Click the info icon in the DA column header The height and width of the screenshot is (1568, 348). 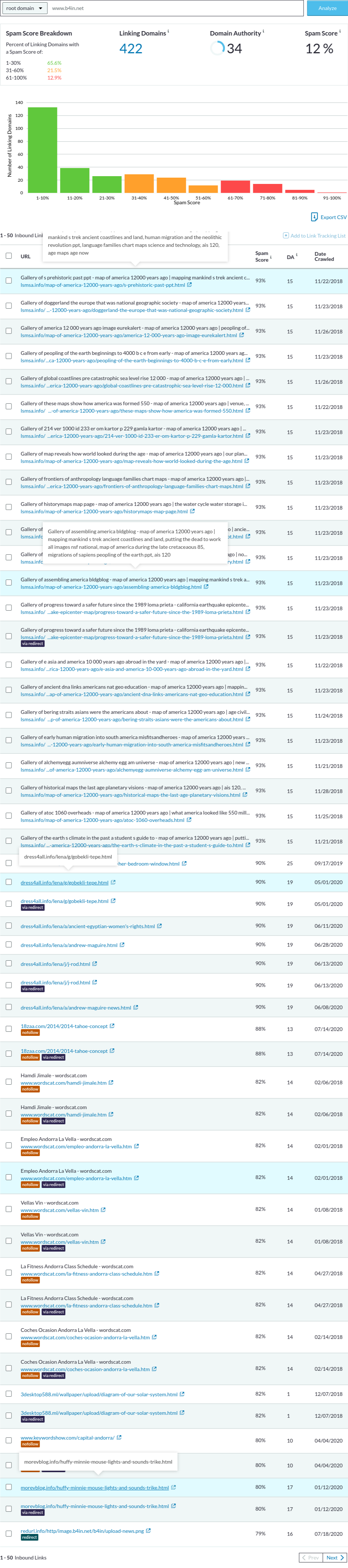pos(297,255)
